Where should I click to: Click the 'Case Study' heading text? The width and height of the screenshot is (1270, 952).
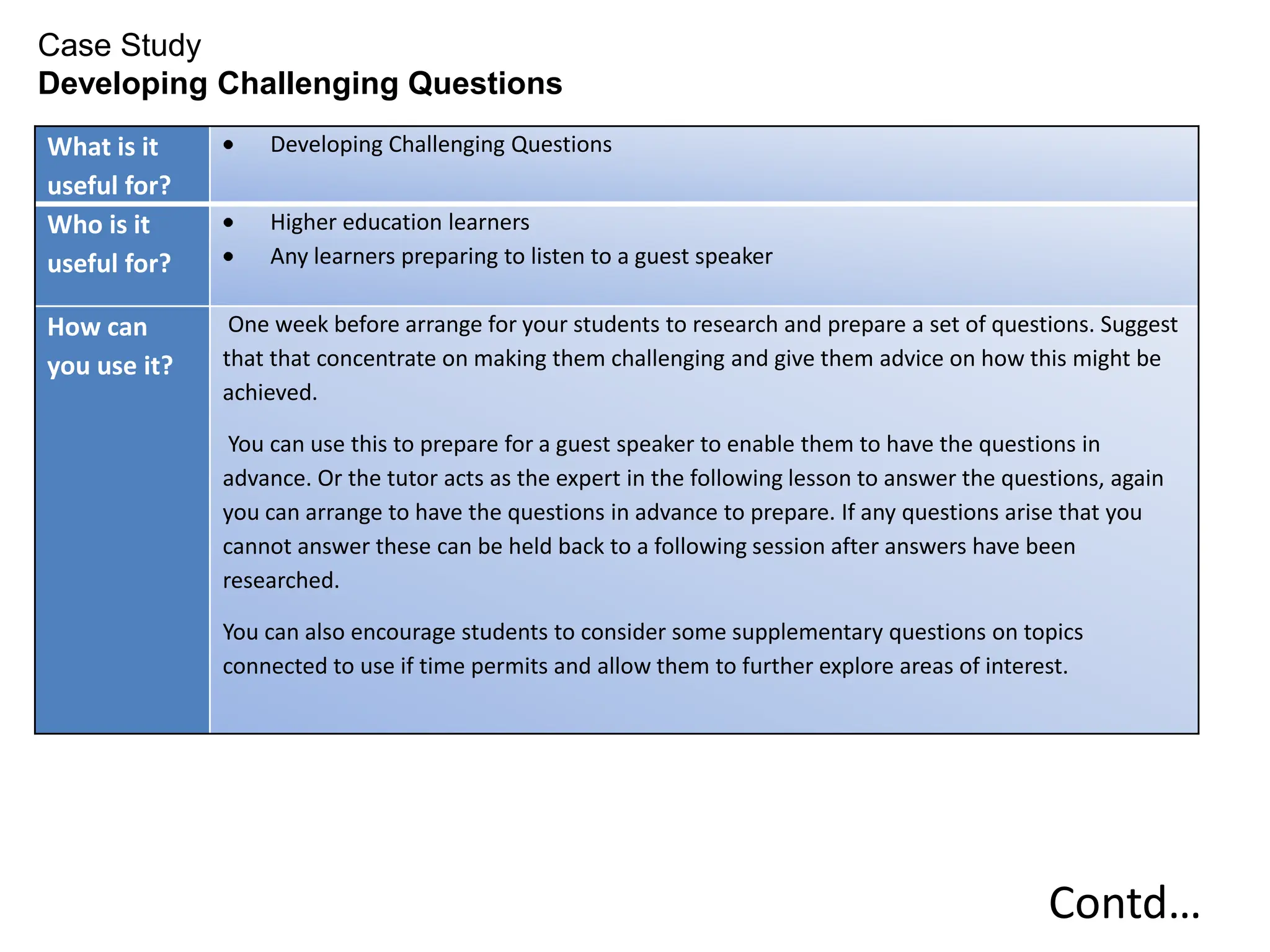(119, 45)
